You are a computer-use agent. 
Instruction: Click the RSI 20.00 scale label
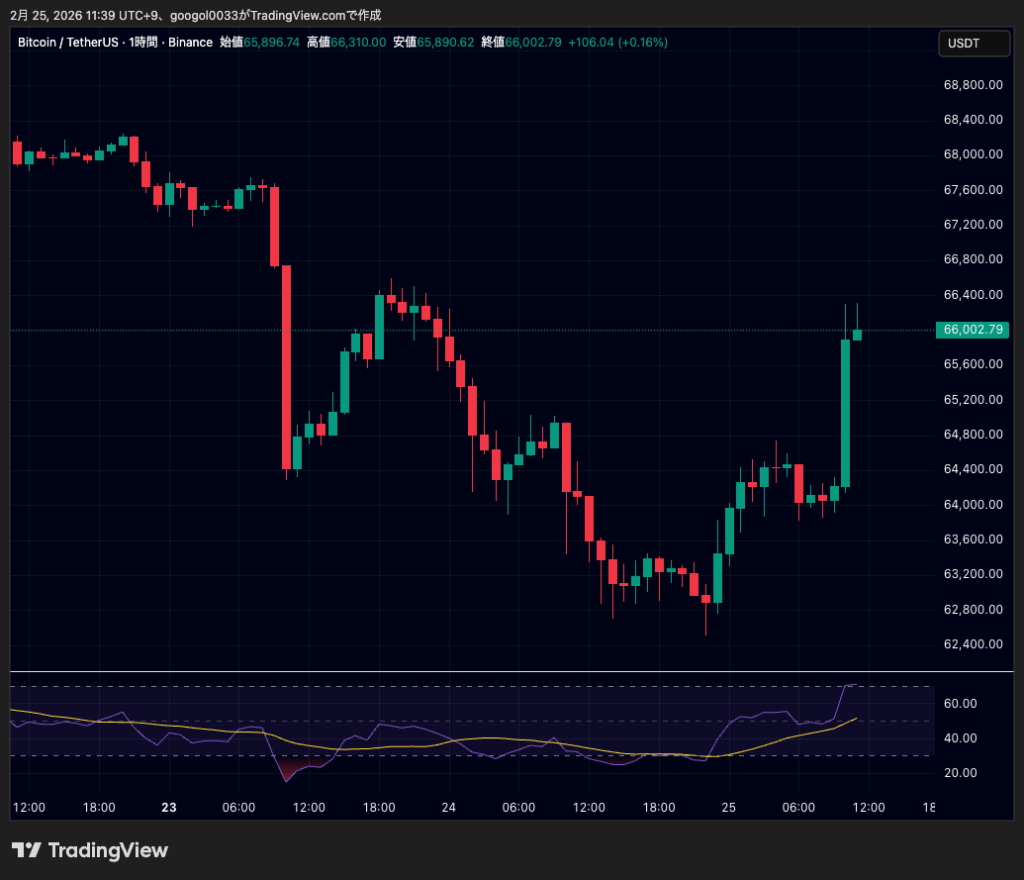(x=961, y=773)
